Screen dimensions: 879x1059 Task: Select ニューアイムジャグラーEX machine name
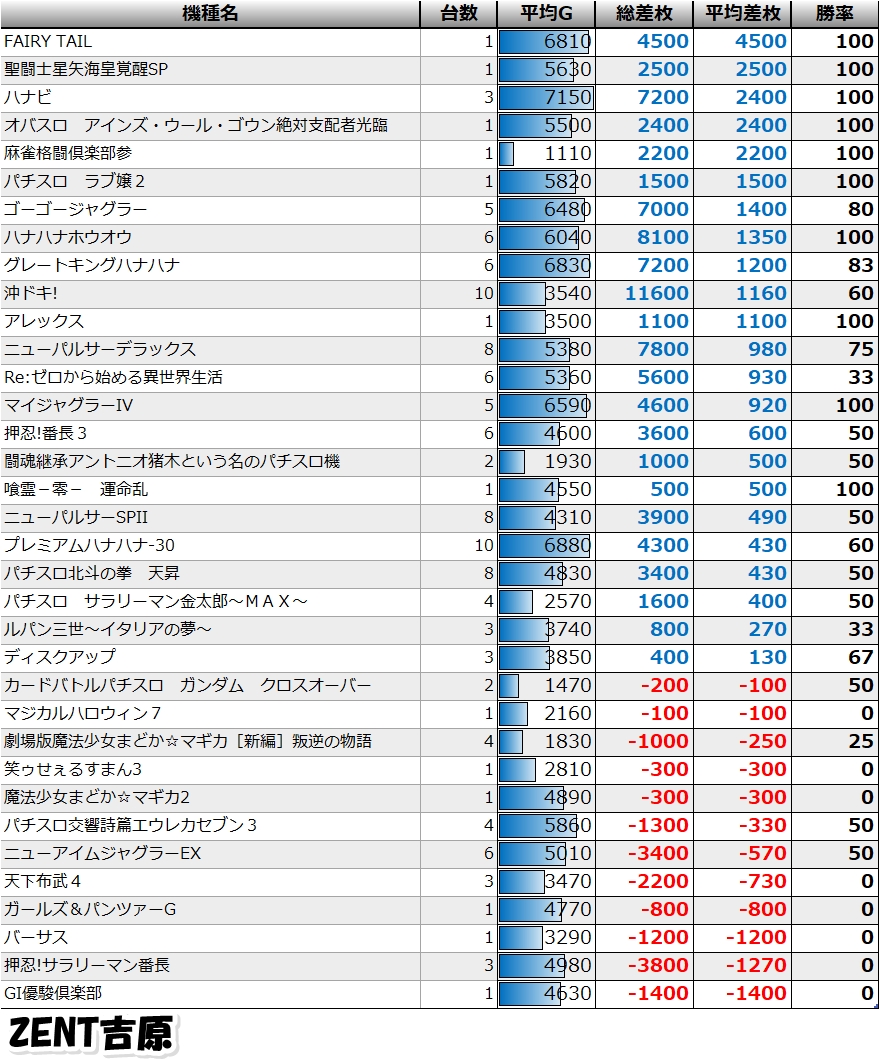point(102,854)
